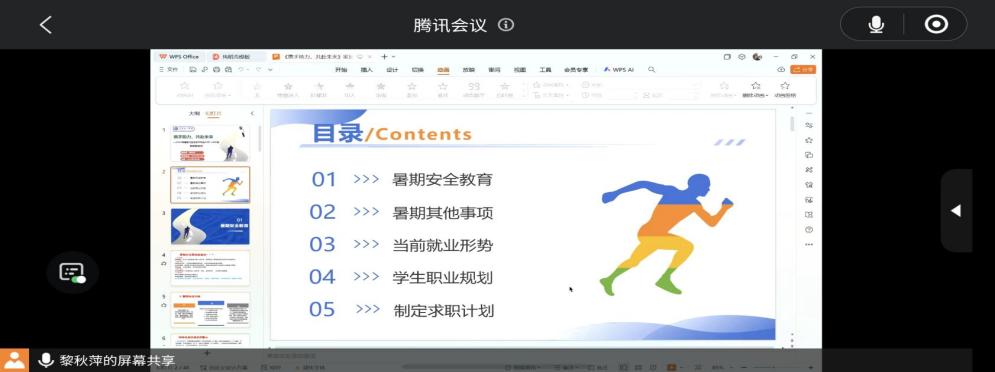Open WPS AI in the ribbon
Image resolution: width=995 pixels, height=372 pixels.
(618, 69)
